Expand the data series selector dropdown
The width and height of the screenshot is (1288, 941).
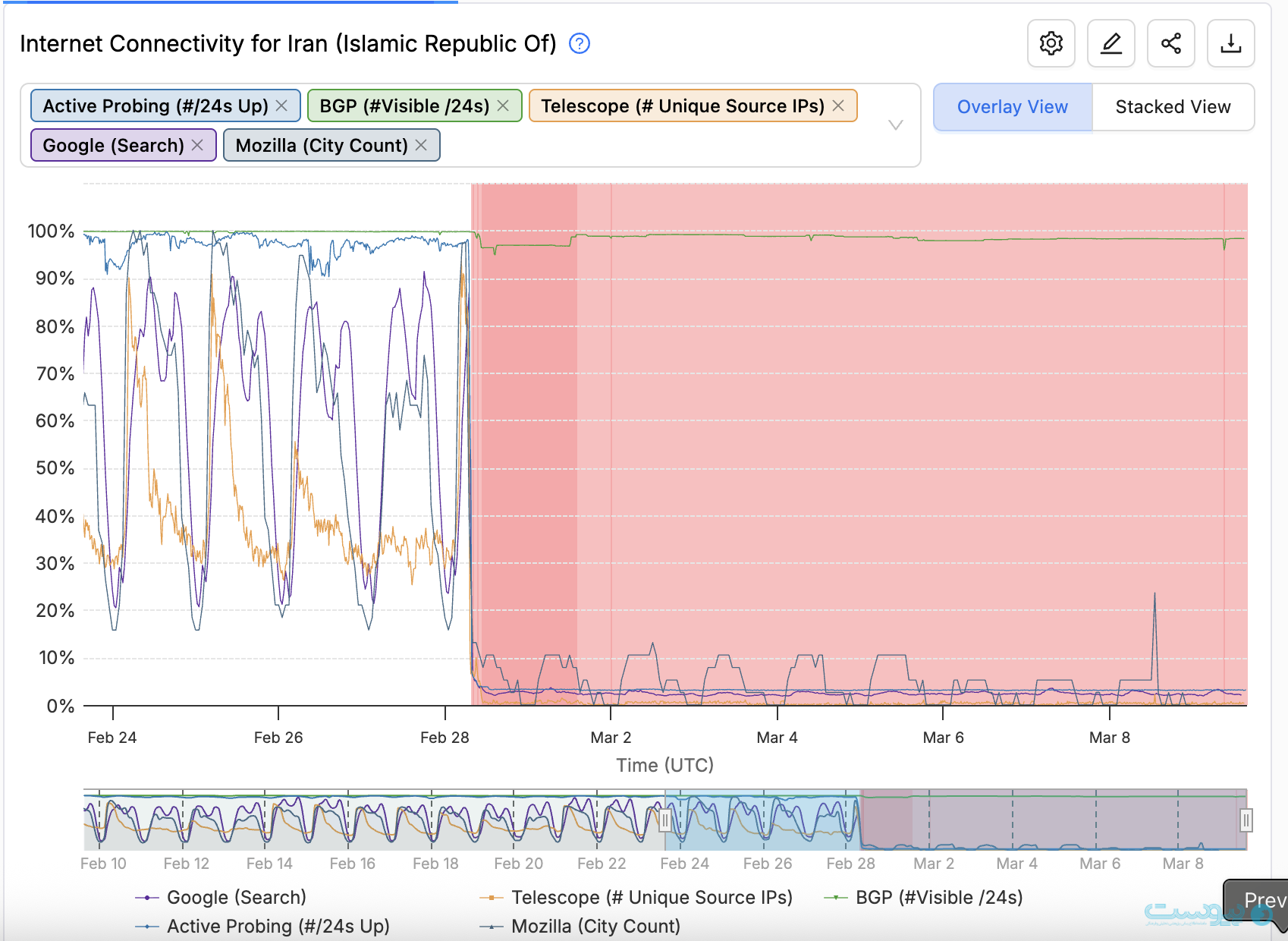tap(895, 125)
